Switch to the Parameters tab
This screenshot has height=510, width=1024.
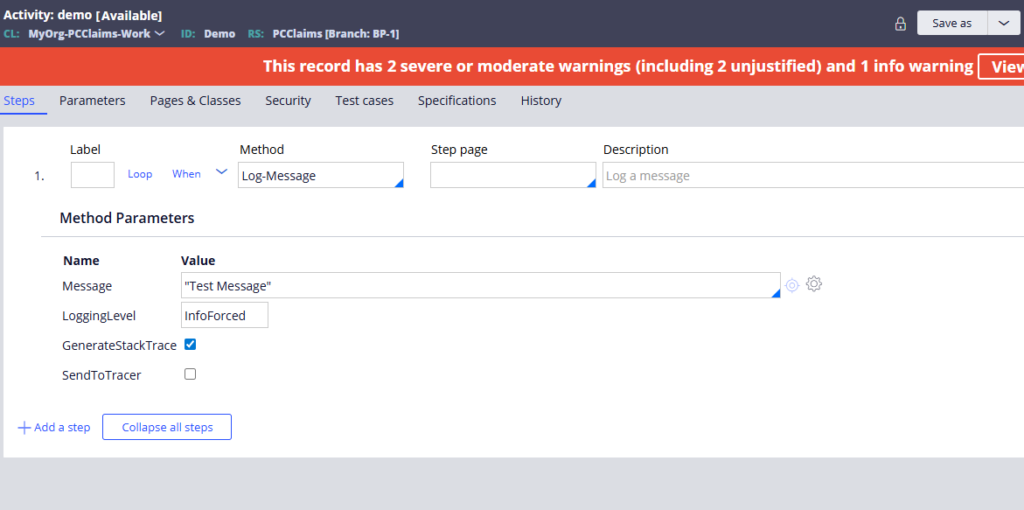[x=92, y=101]
